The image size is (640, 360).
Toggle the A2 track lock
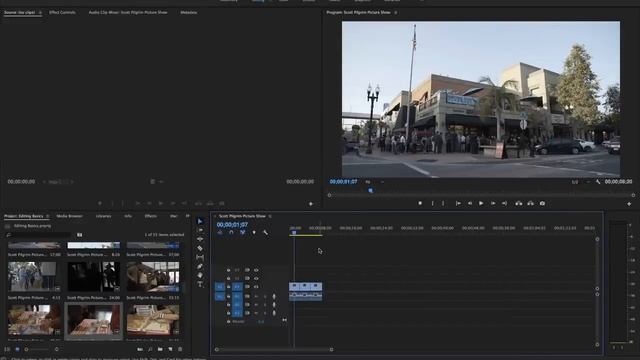229,304
